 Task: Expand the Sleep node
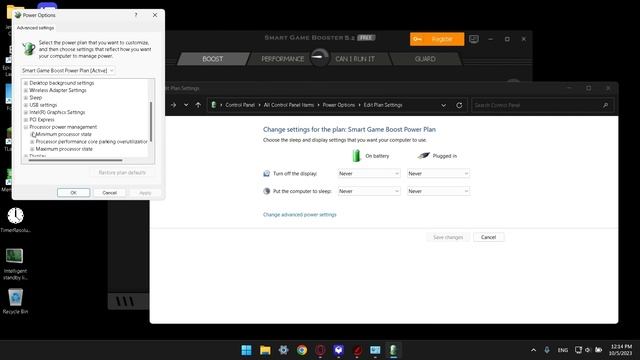(26, 98)
